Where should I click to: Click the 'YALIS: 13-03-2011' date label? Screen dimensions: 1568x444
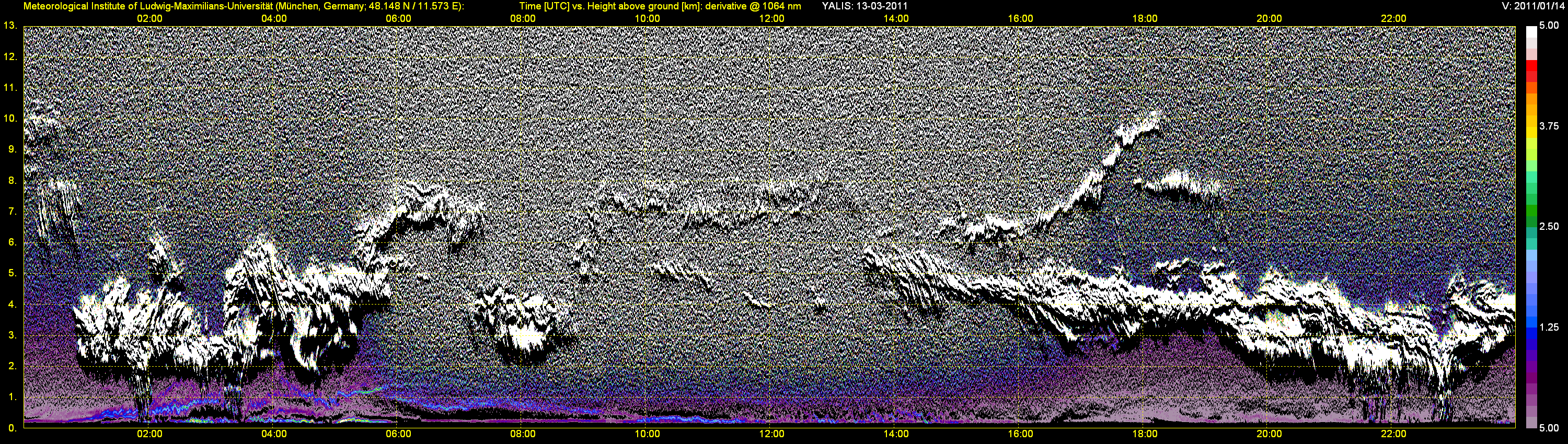(x=865, y=6)
